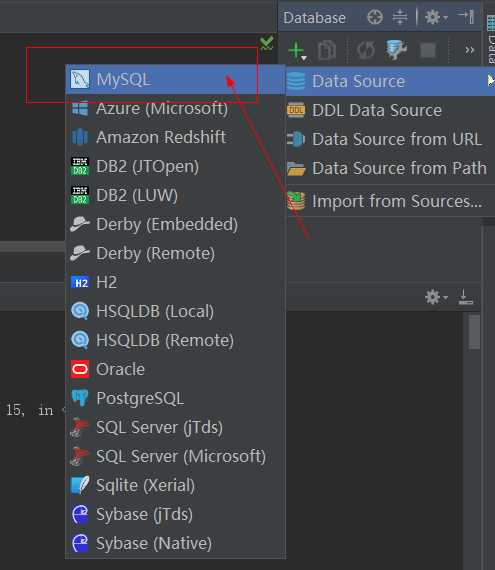Open the Data Source submenu item
495x570 pixels.
click(x=390, y=81)
